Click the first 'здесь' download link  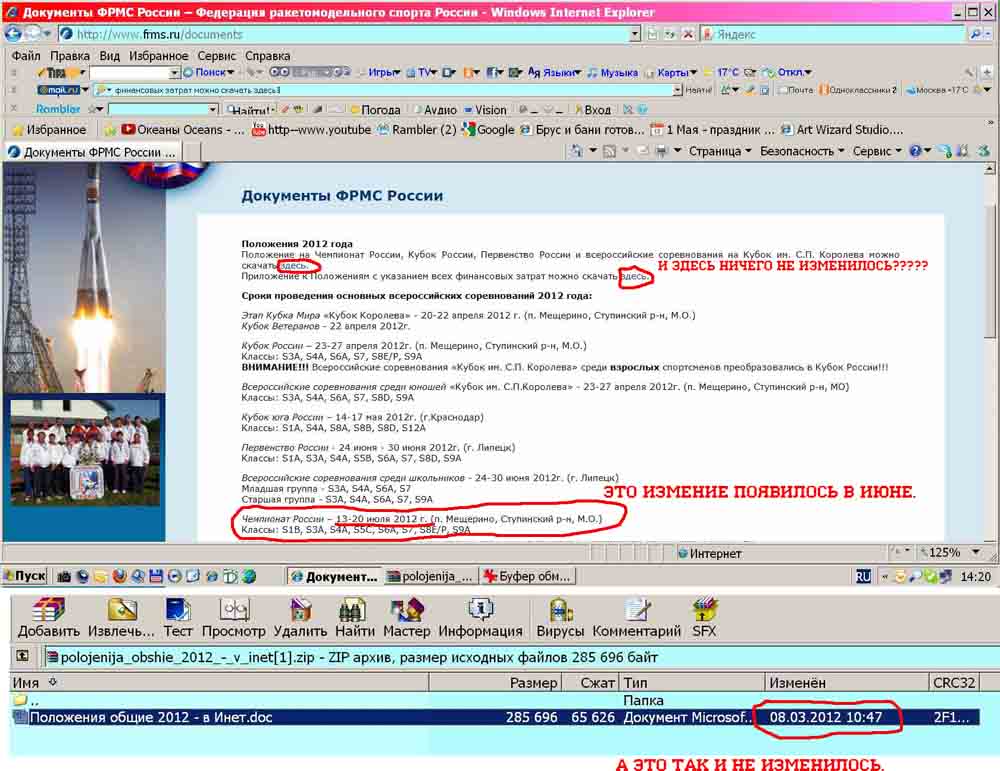pyautogui.click(x=294, y=266)
